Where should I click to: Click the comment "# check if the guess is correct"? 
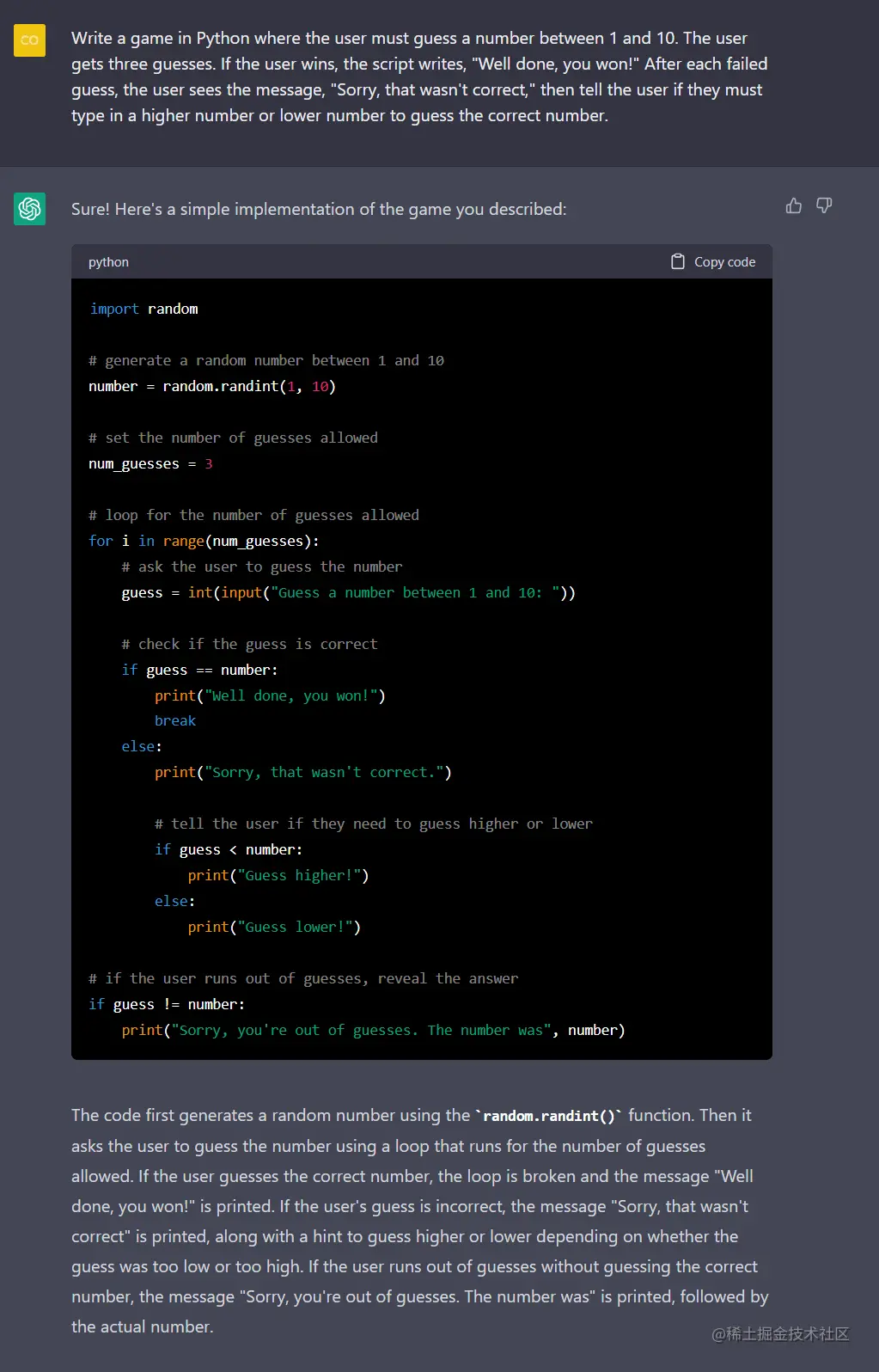click(x=249, y=644)
